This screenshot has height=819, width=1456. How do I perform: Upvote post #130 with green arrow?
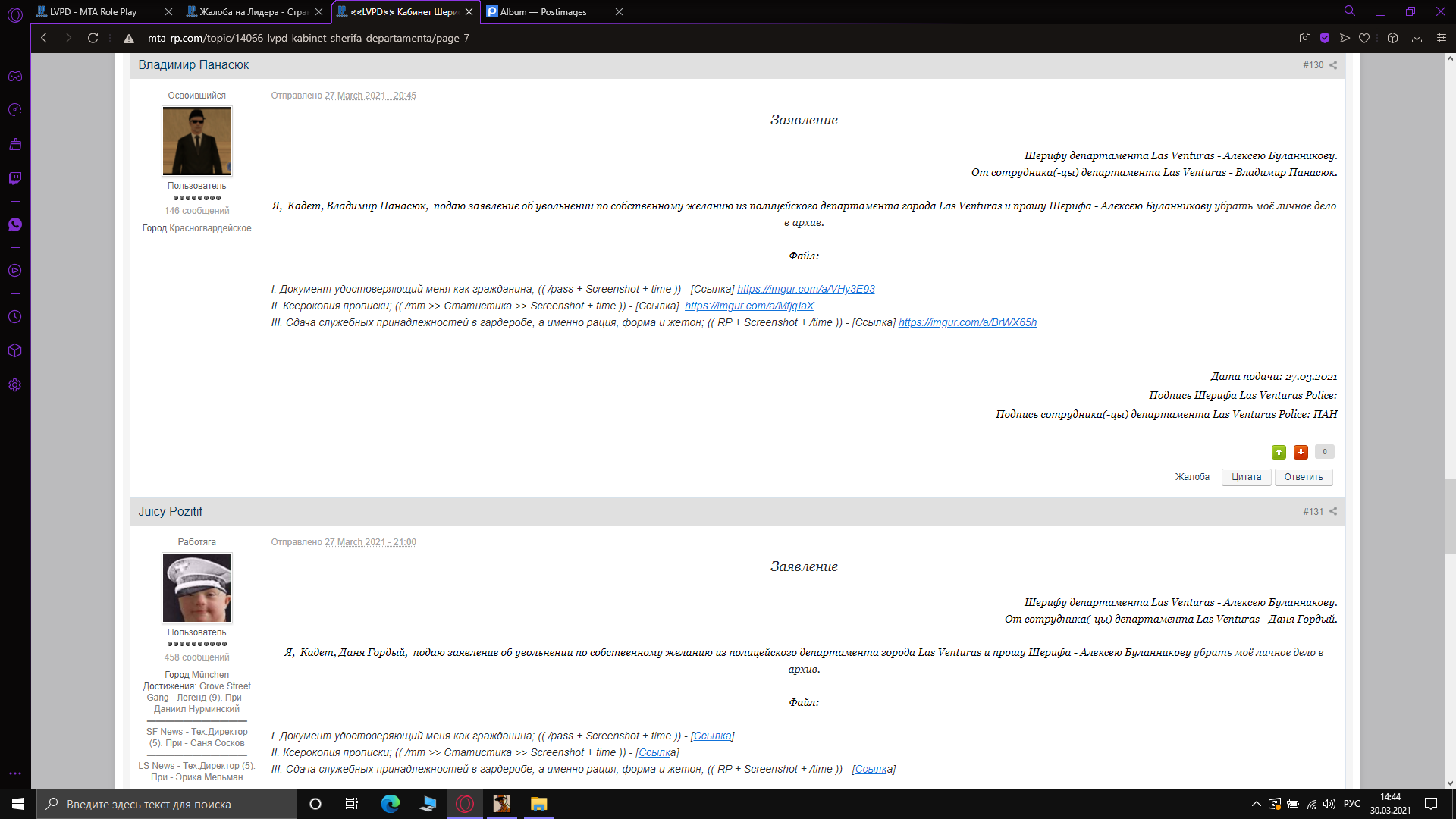coord(1279,452)
